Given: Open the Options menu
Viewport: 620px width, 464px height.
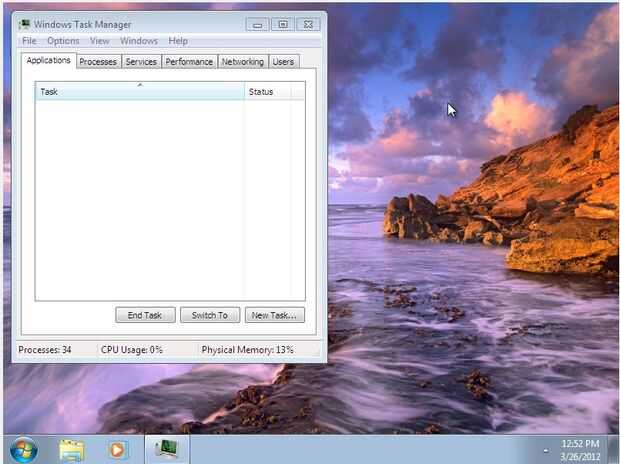Looking at the screenshot, I should pos(63,41).
